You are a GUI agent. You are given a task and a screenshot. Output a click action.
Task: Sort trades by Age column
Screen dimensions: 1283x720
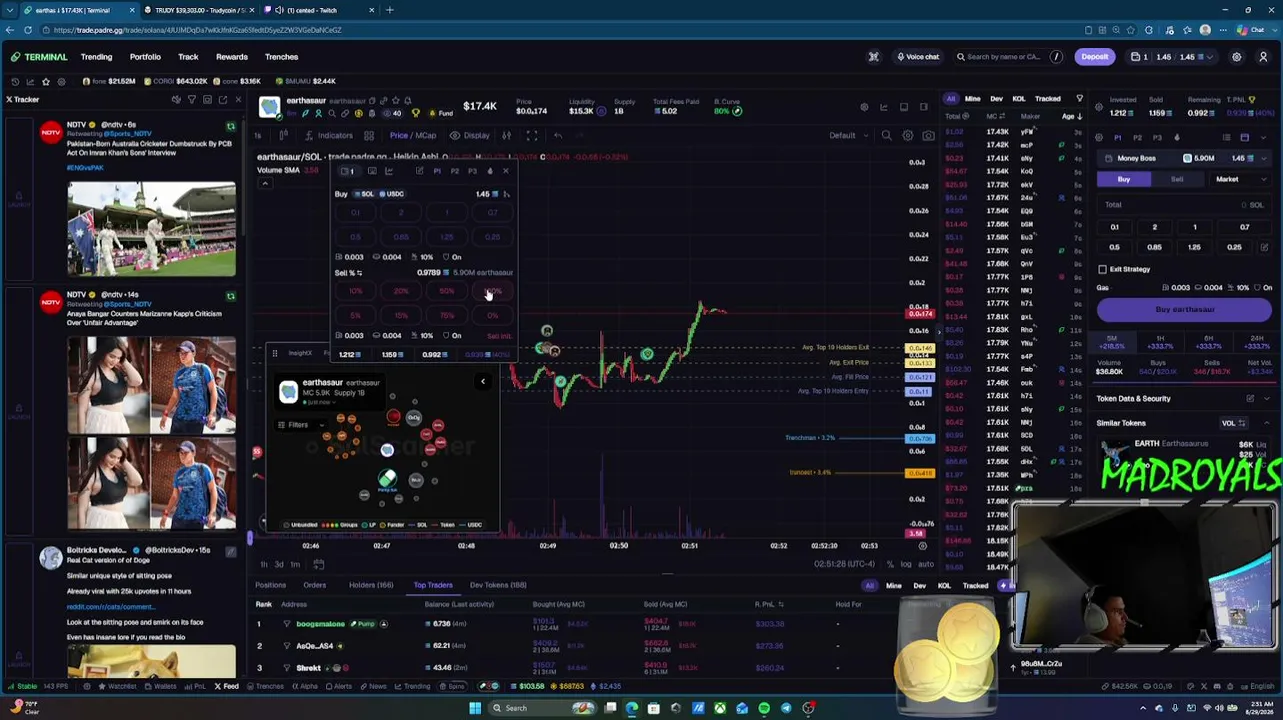click(x=1070, y=116)
